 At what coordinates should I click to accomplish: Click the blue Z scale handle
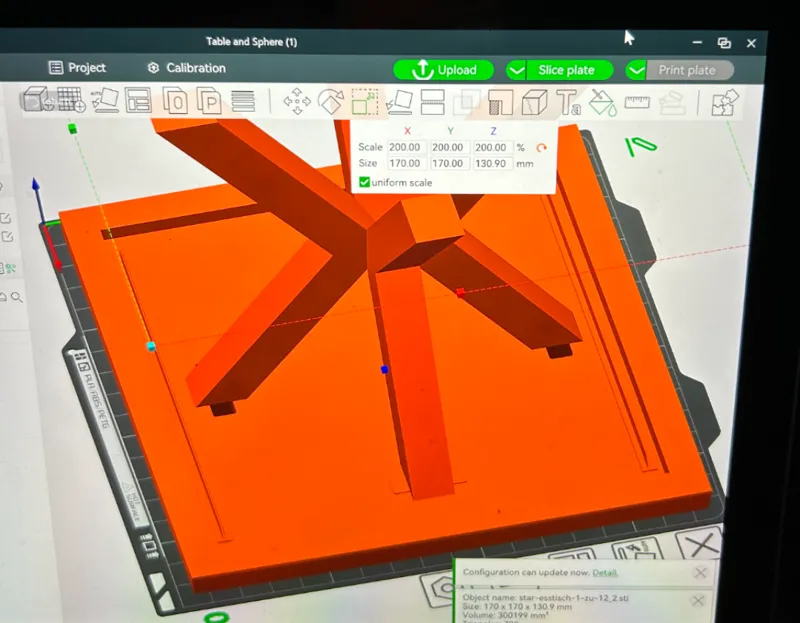coord(385,369)
